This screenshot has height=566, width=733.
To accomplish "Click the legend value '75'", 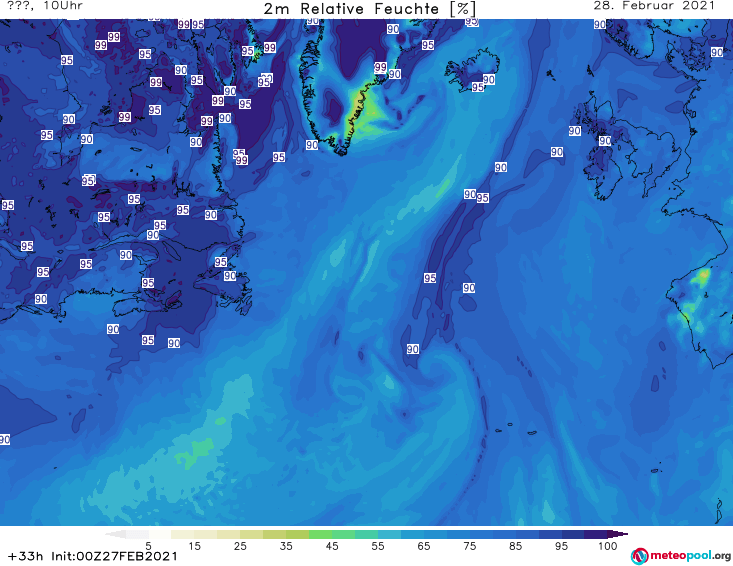I will coord(469,546).
